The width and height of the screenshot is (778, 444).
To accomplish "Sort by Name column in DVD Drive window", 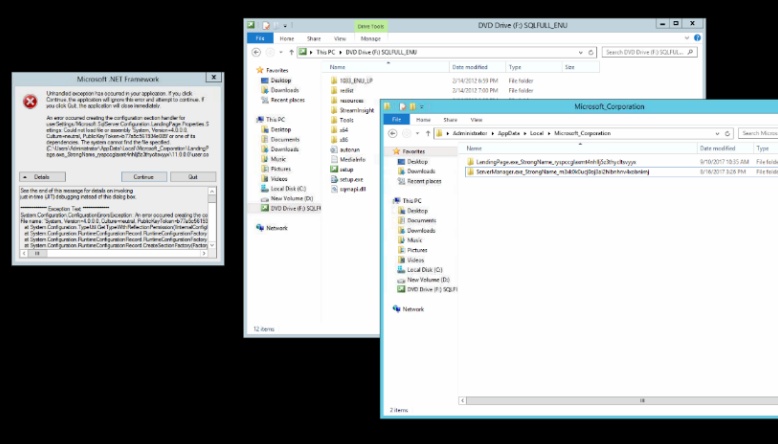I will pyautogui.click(x=338, y=67).
